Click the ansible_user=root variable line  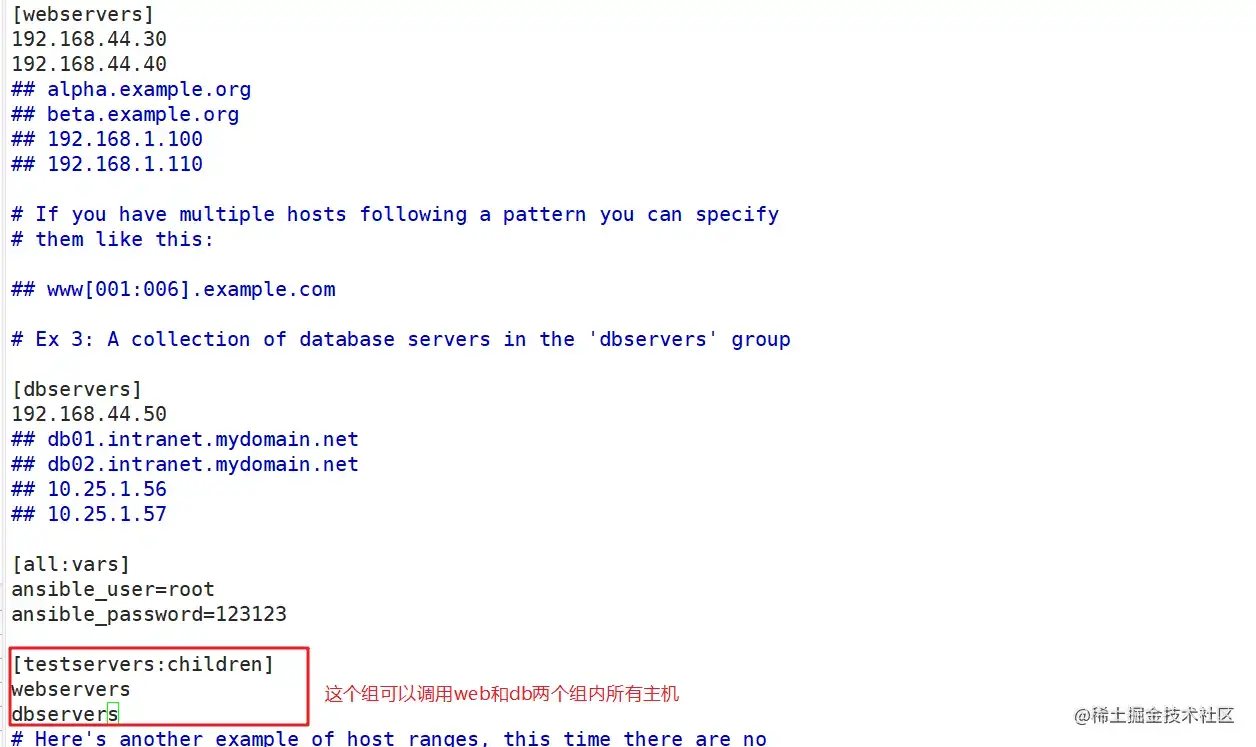[x=113, y=590]
